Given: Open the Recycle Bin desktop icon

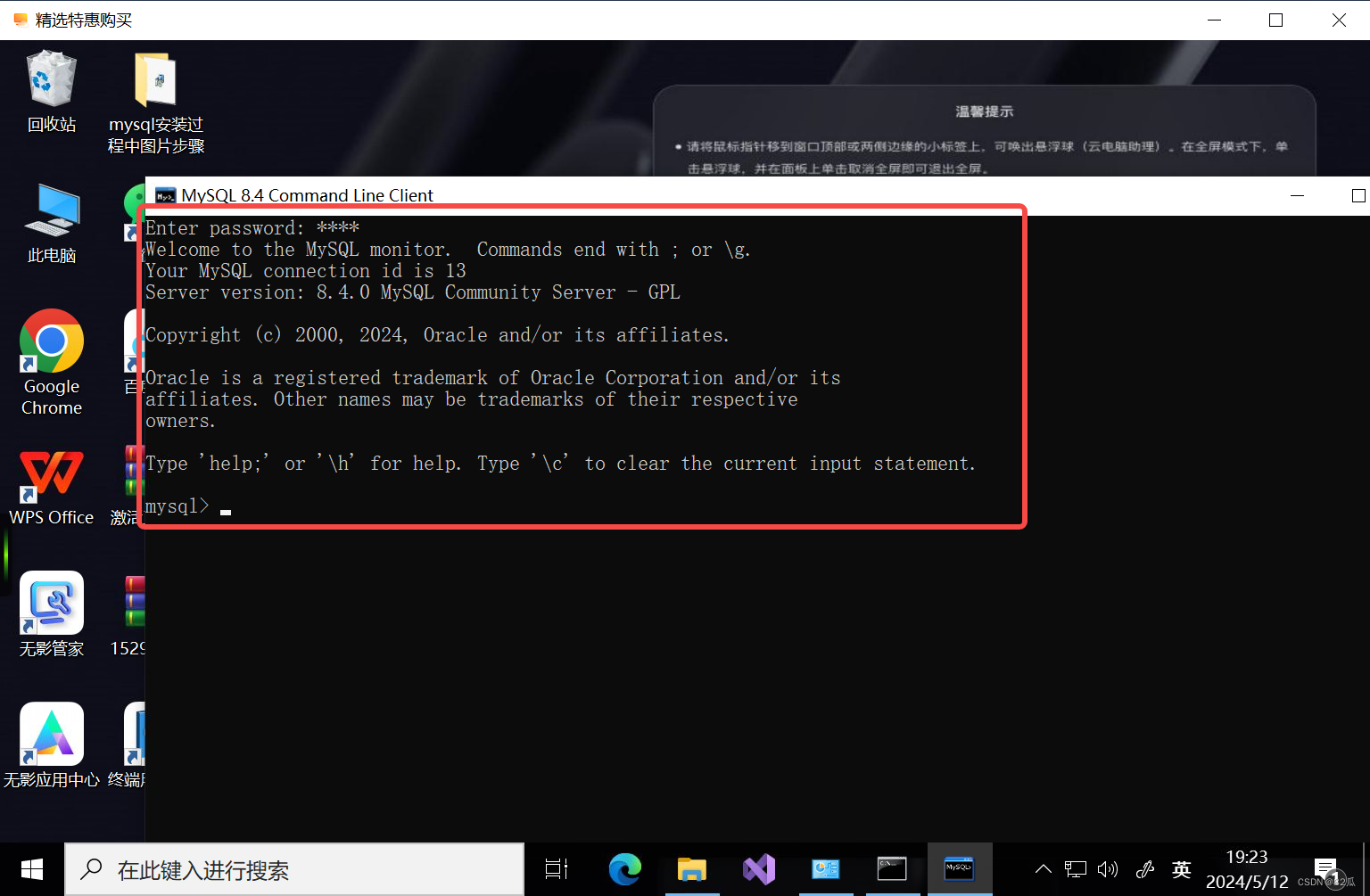Looking at the screenshot, I should (52, 91).
